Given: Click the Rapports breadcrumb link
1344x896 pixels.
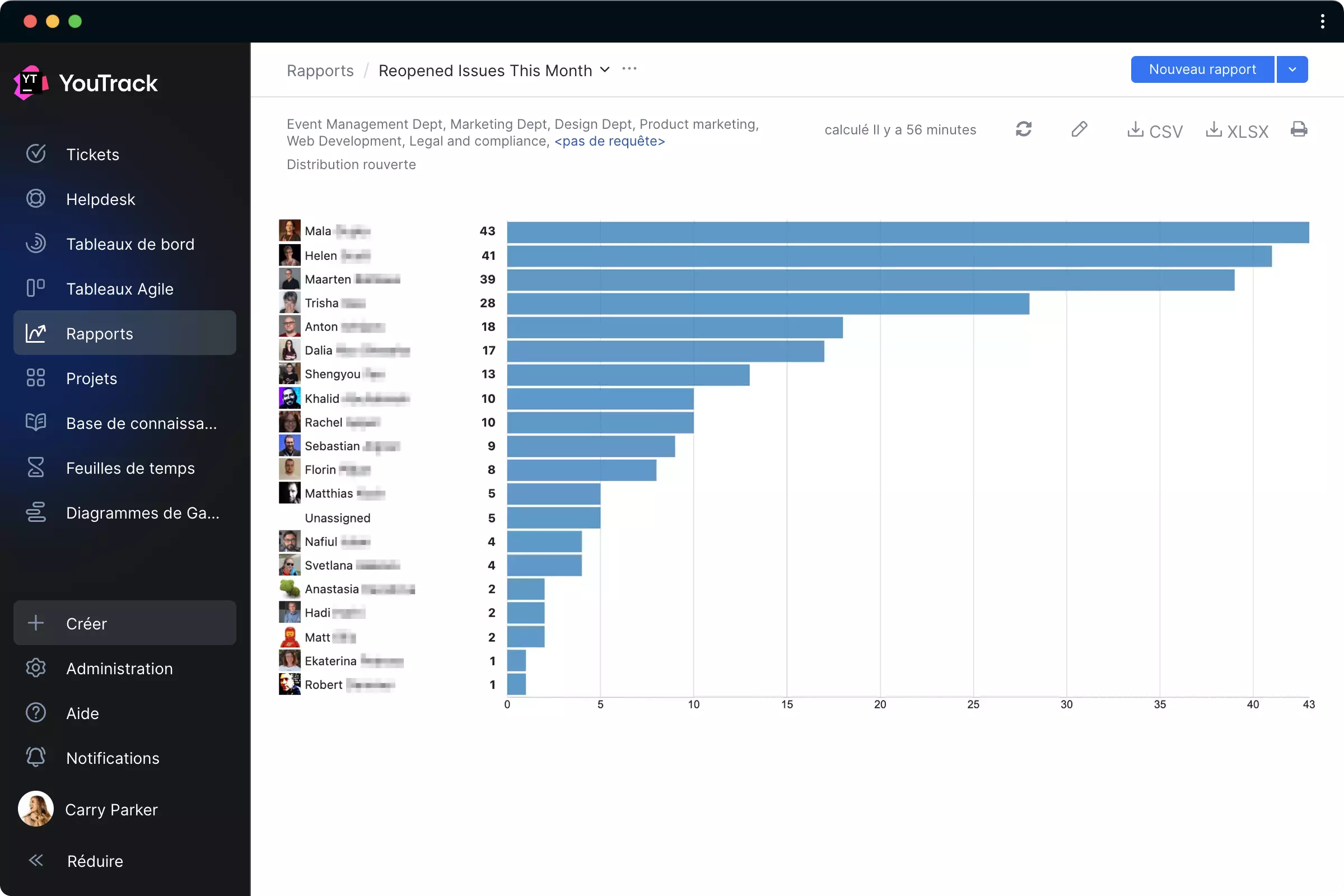Looking at the screenshot, I should (320, 71).
